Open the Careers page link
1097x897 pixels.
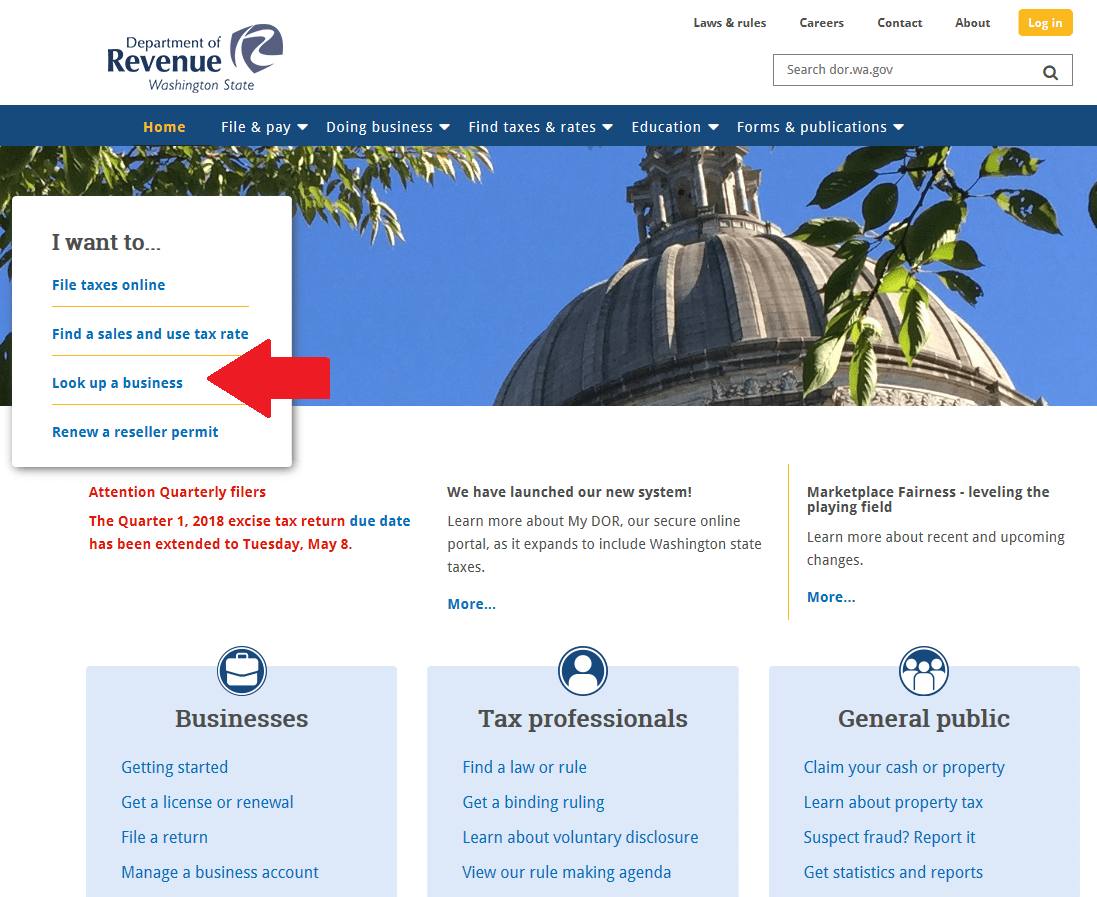tap(821, 23)
